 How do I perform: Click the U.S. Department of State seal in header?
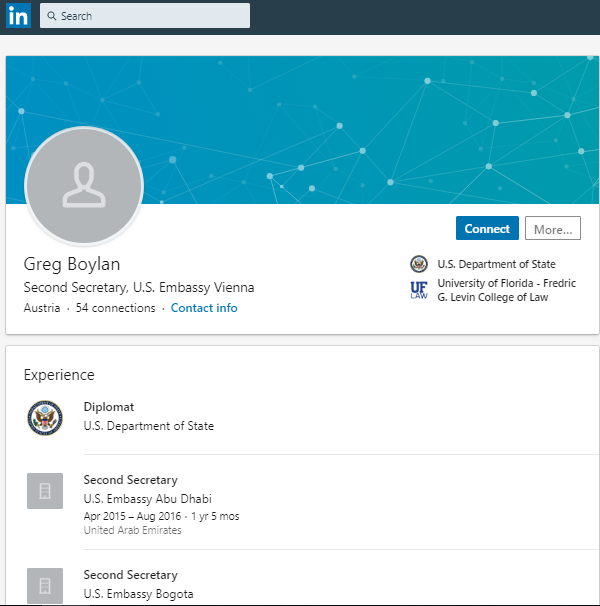click(418, 264)
